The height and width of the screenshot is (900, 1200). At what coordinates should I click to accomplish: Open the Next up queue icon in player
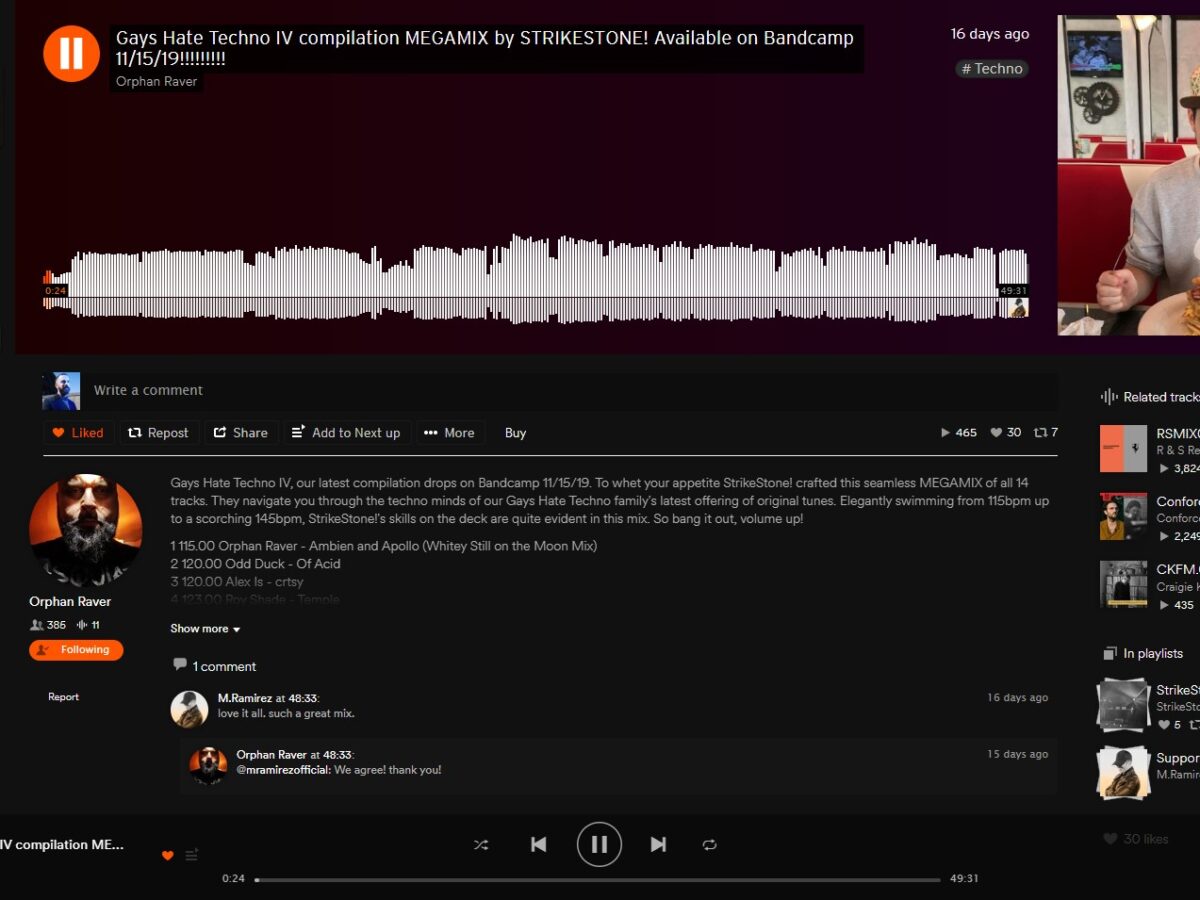pyautogui.click(x=192, y=855)
